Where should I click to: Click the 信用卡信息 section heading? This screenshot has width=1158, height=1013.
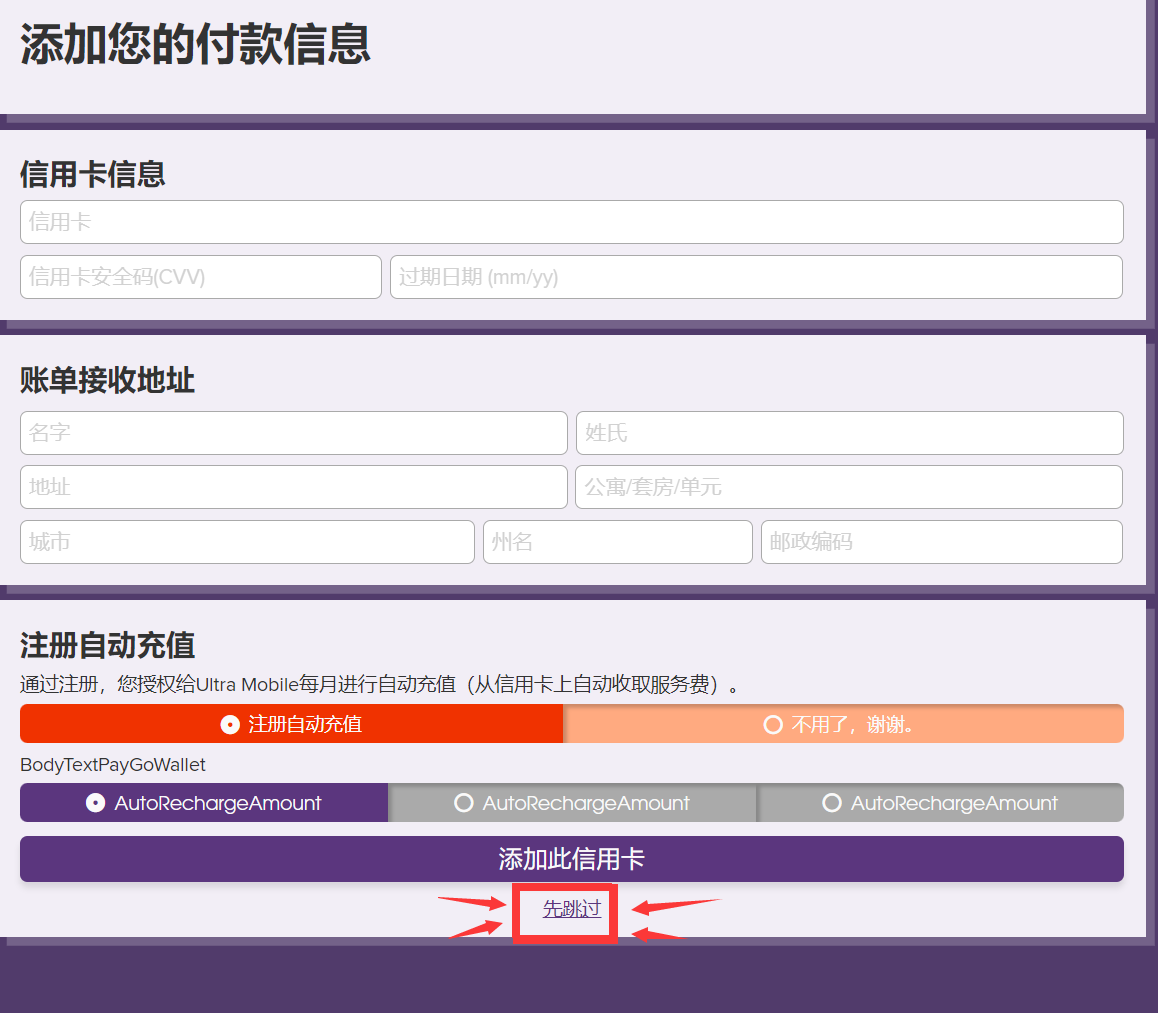93,174
